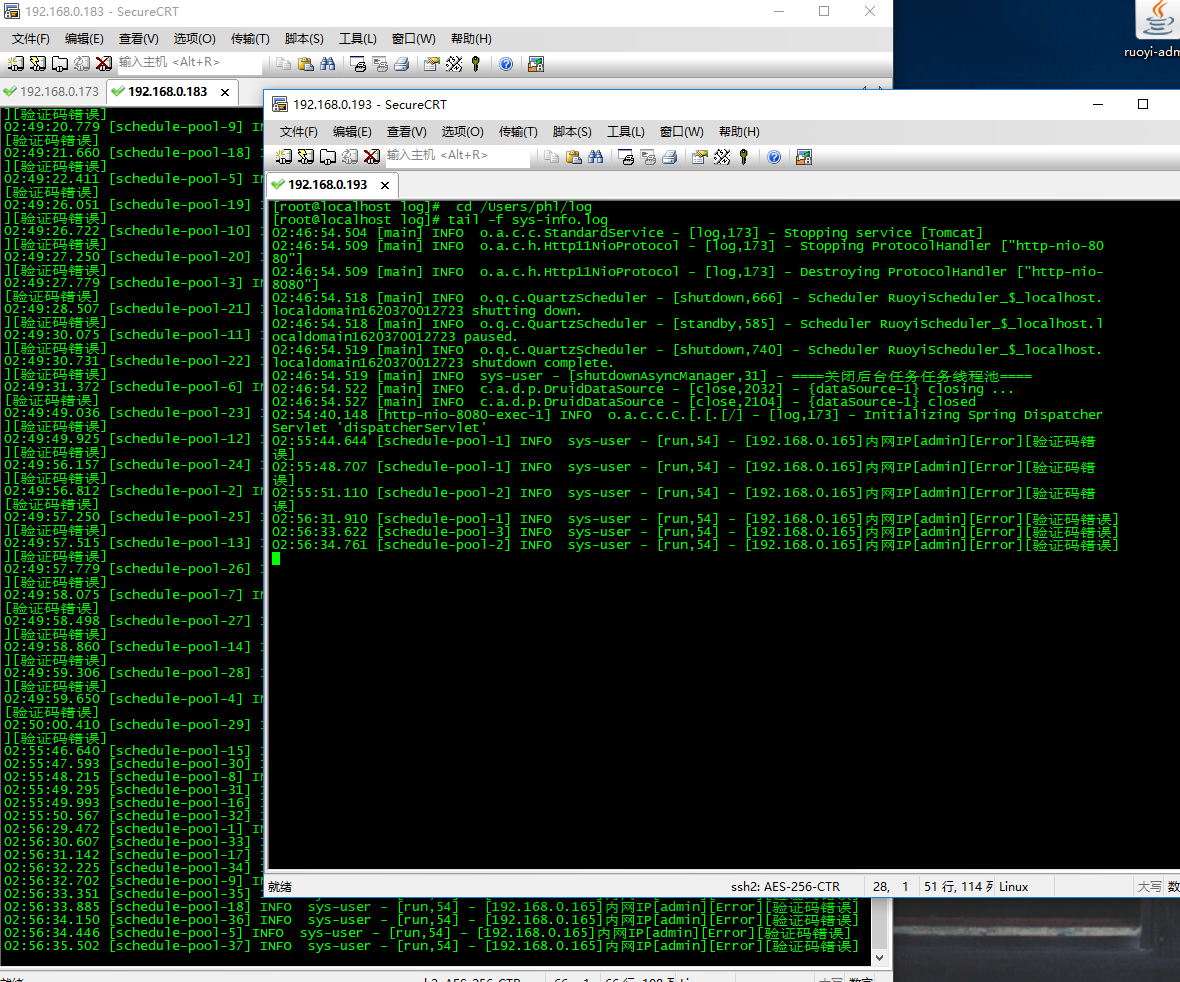Open 传输(T) menu in 192.168.0.193 window
This screenshot has height=982, width=1180.
pyautogui.click(x=518, y=132)
